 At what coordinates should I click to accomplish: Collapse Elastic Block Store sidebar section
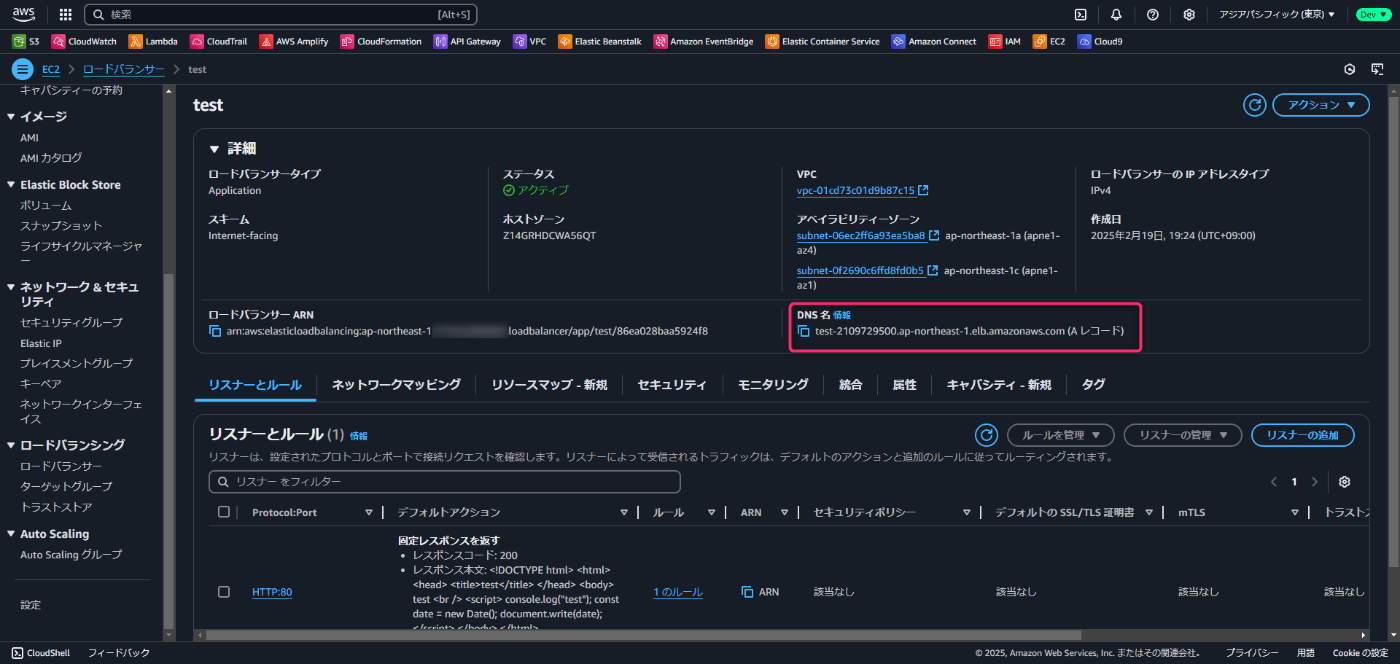pos(11,185)
